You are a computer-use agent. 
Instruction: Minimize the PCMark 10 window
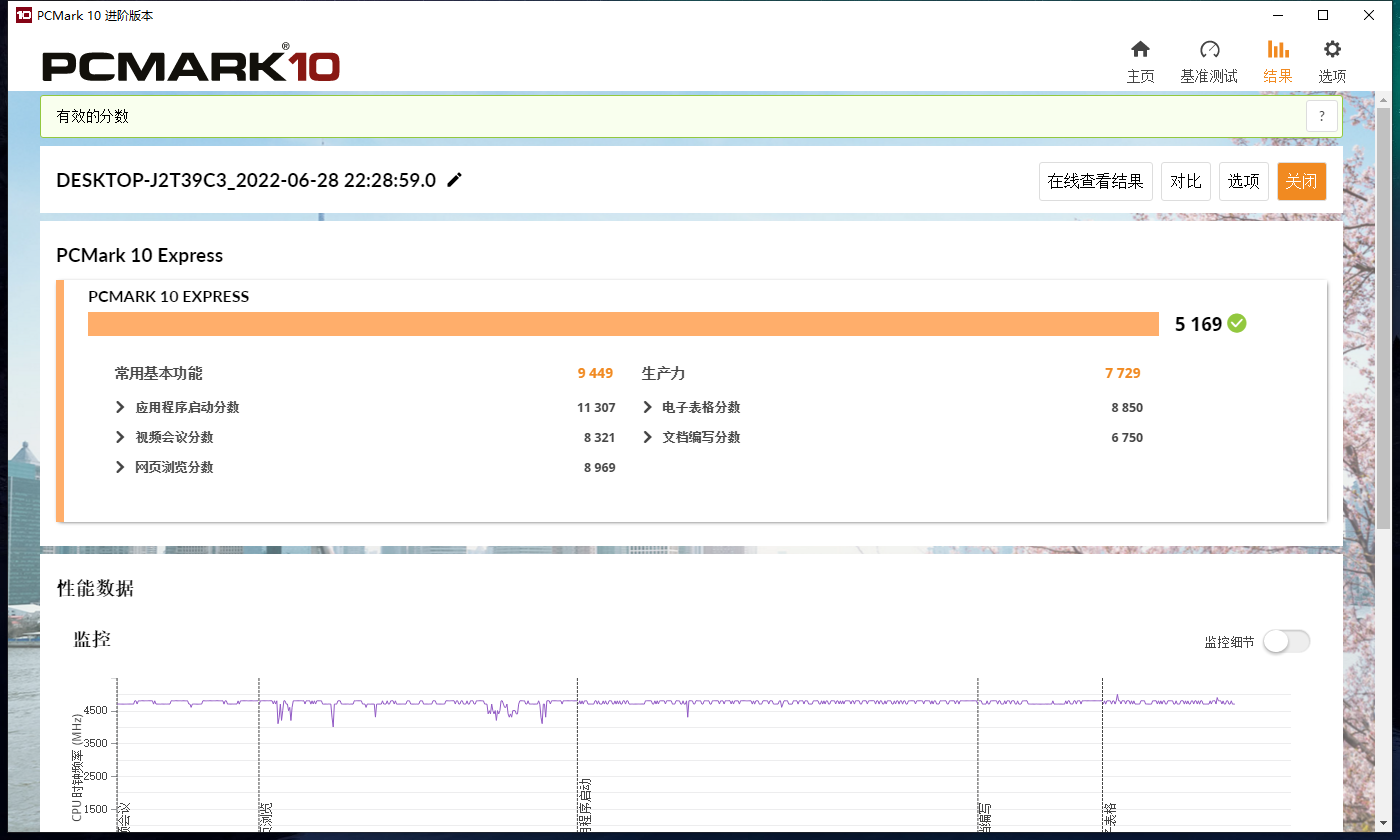pyautogui.click(x=1277, y=15)
